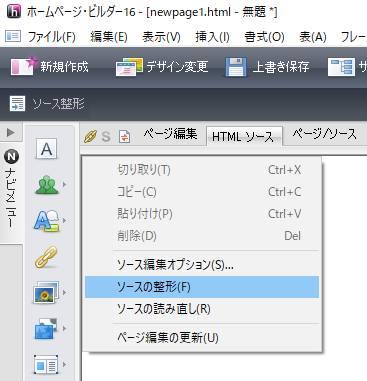Viewport: 367px width, 381px height.
Task: Open the 編集(E) menu
Action: [x=109, y=37]
